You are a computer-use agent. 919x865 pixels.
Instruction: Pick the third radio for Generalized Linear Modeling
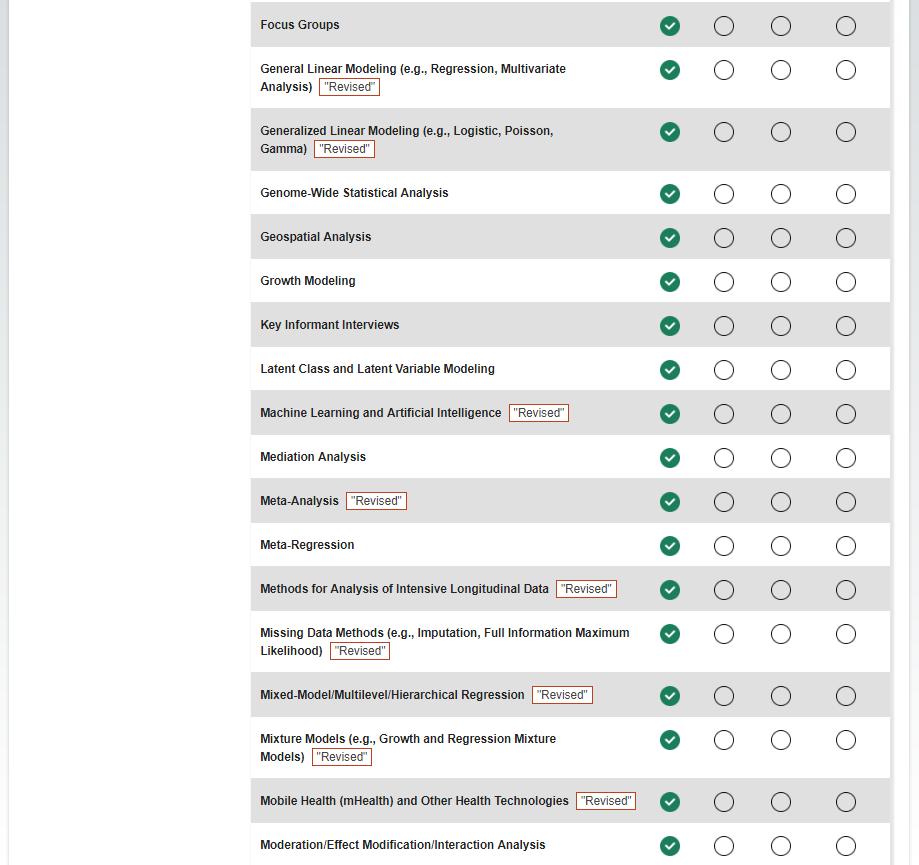point(781,132)
